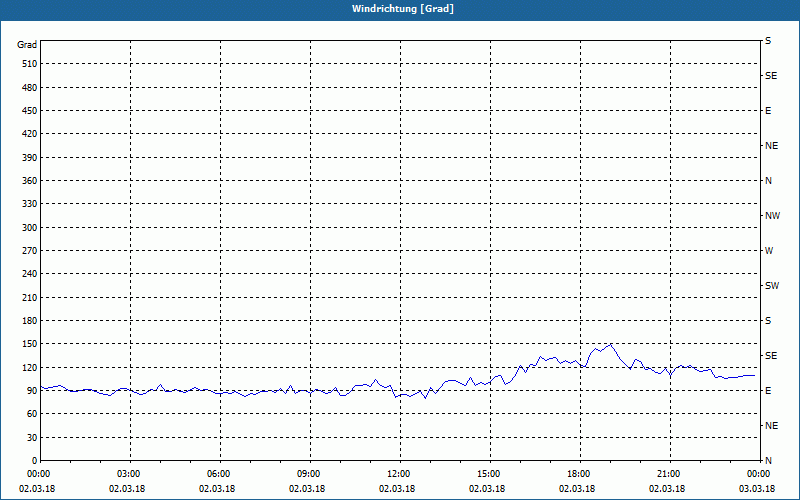Click the 510 value on the y-axis

(x=30, y=64)
